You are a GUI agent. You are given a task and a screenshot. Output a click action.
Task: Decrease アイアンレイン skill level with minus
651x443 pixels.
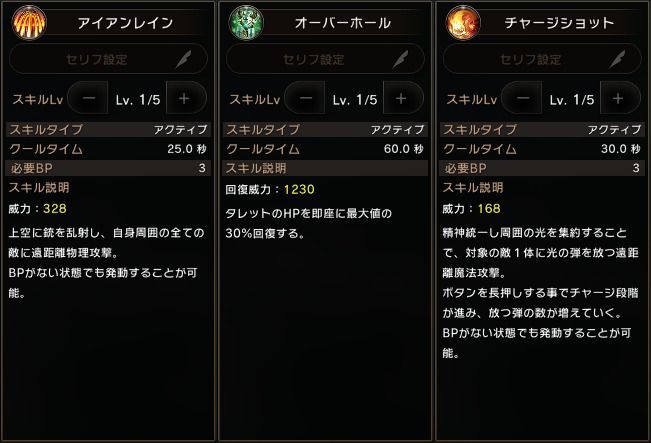coord(89,98)
